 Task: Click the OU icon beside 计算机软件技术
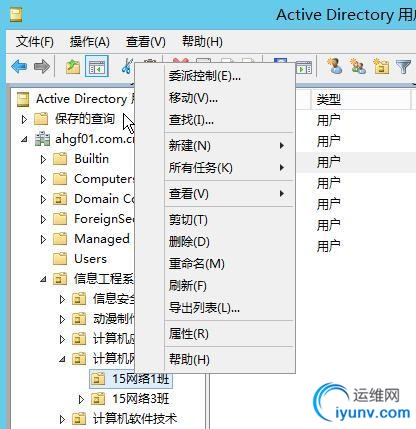79,419
